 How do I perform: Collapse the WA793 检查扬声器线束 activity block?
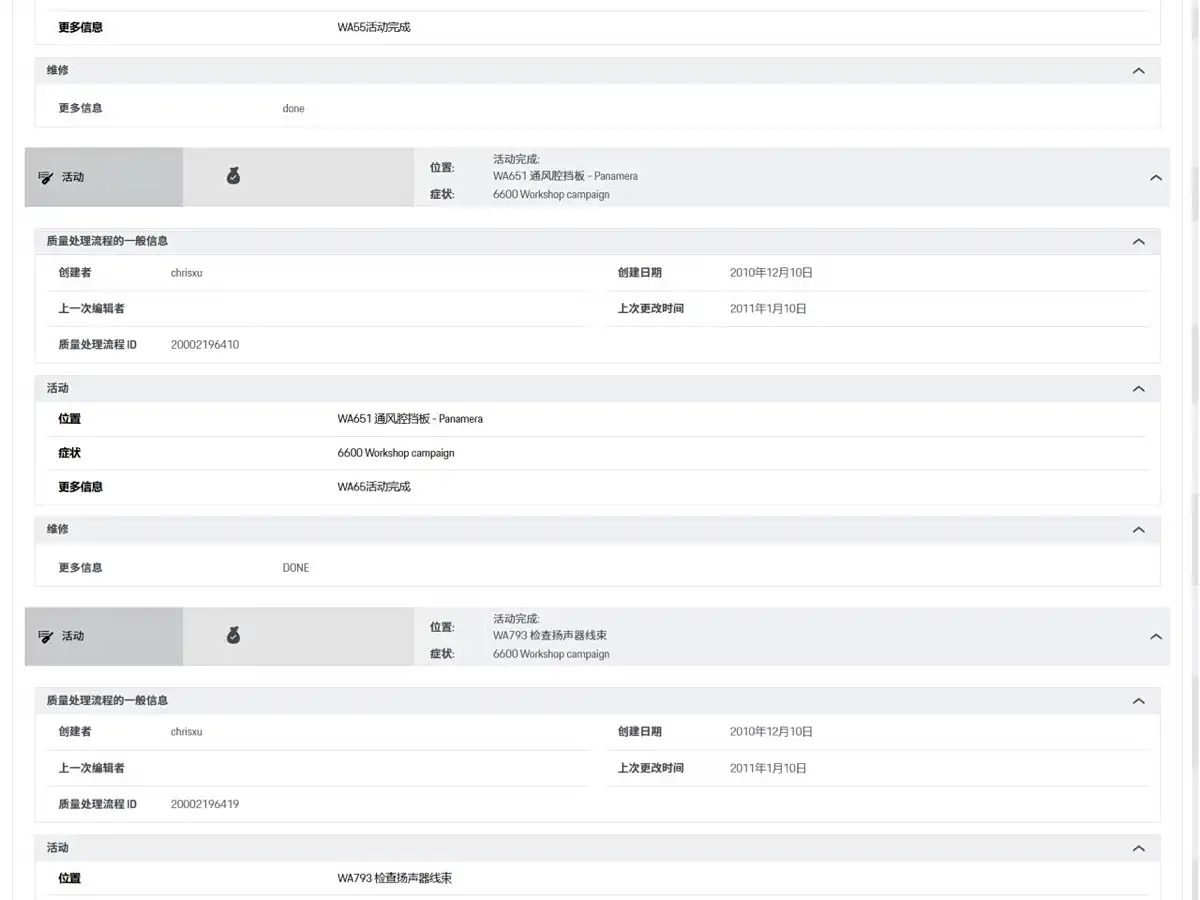pyautogui.click(x=1156, y=637)
